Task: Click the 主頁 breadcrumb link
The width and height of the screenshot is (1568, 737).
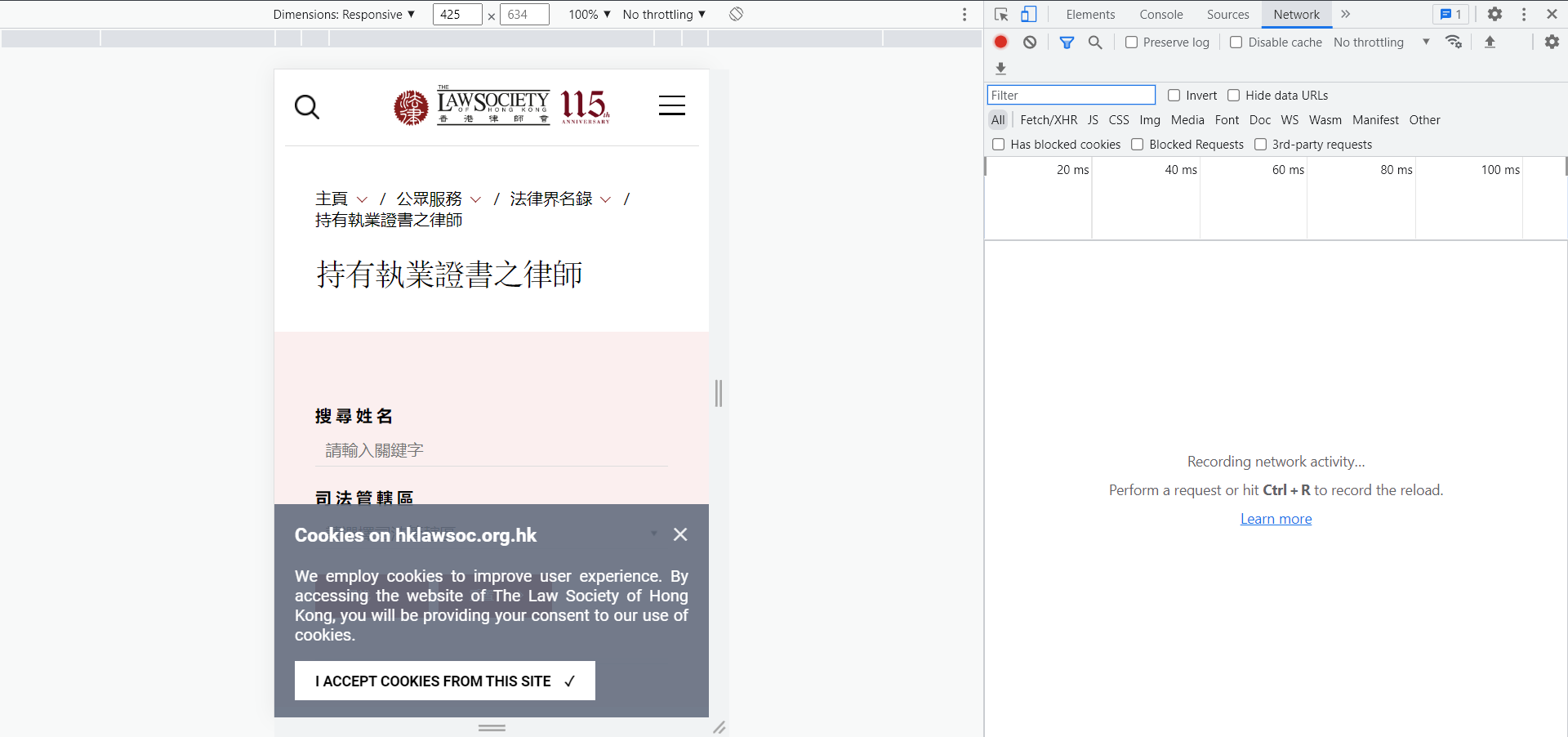Action: (x=332, y=199)
